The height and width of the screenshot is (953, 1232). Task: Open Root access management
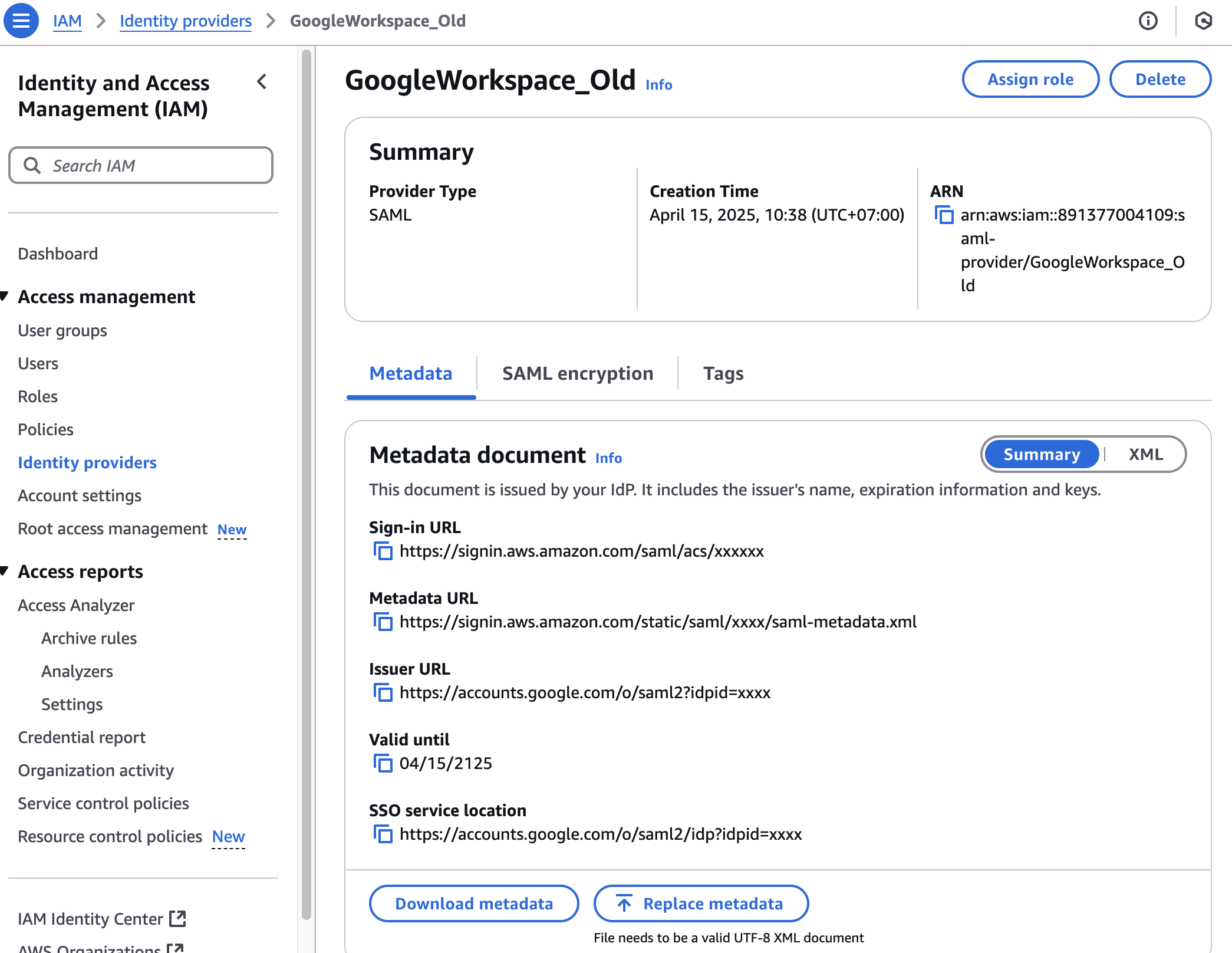[x=113, y=528]
